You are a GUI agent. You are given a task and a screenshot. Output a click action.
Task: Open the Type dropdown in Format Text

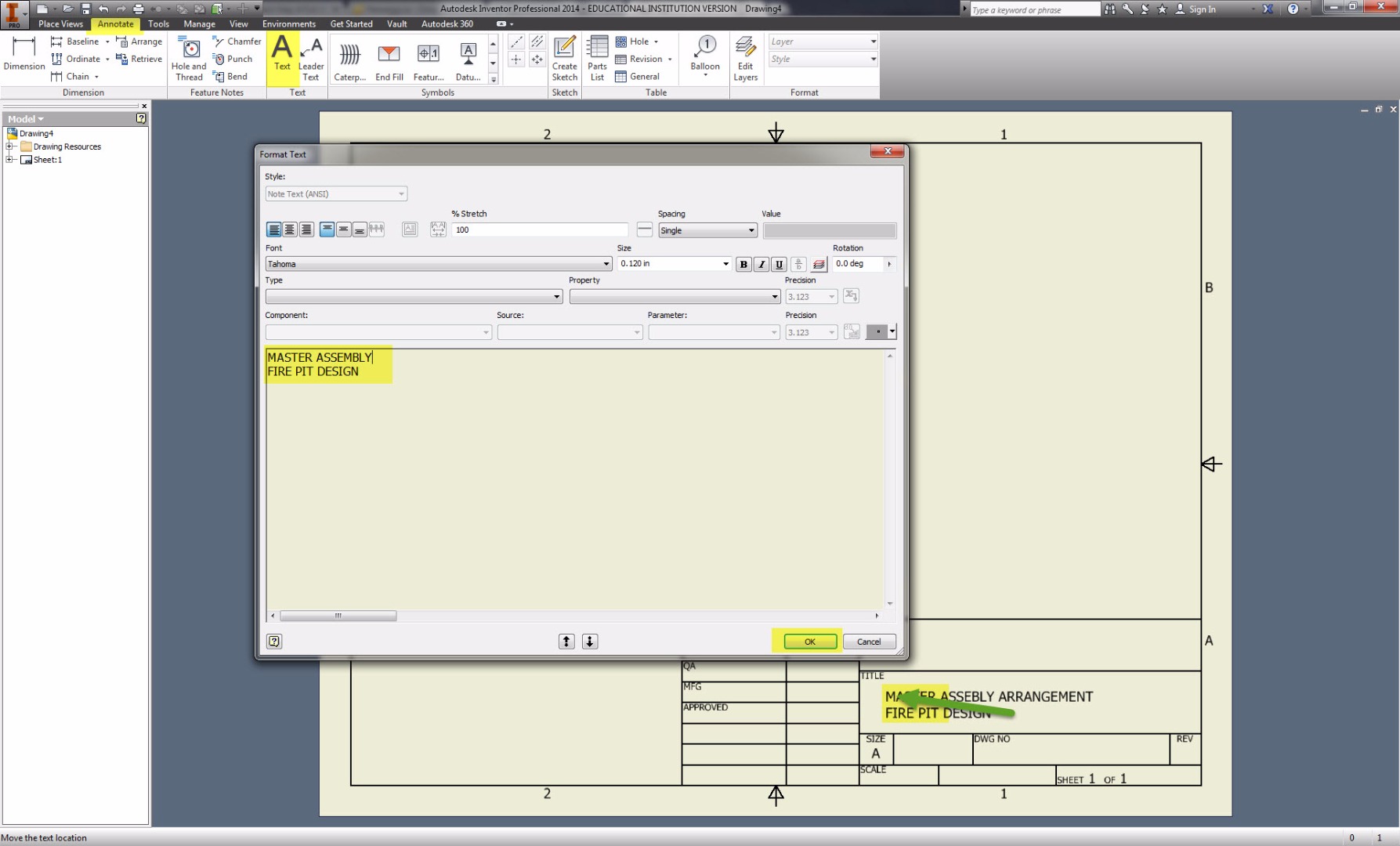(x=414, y=297)
